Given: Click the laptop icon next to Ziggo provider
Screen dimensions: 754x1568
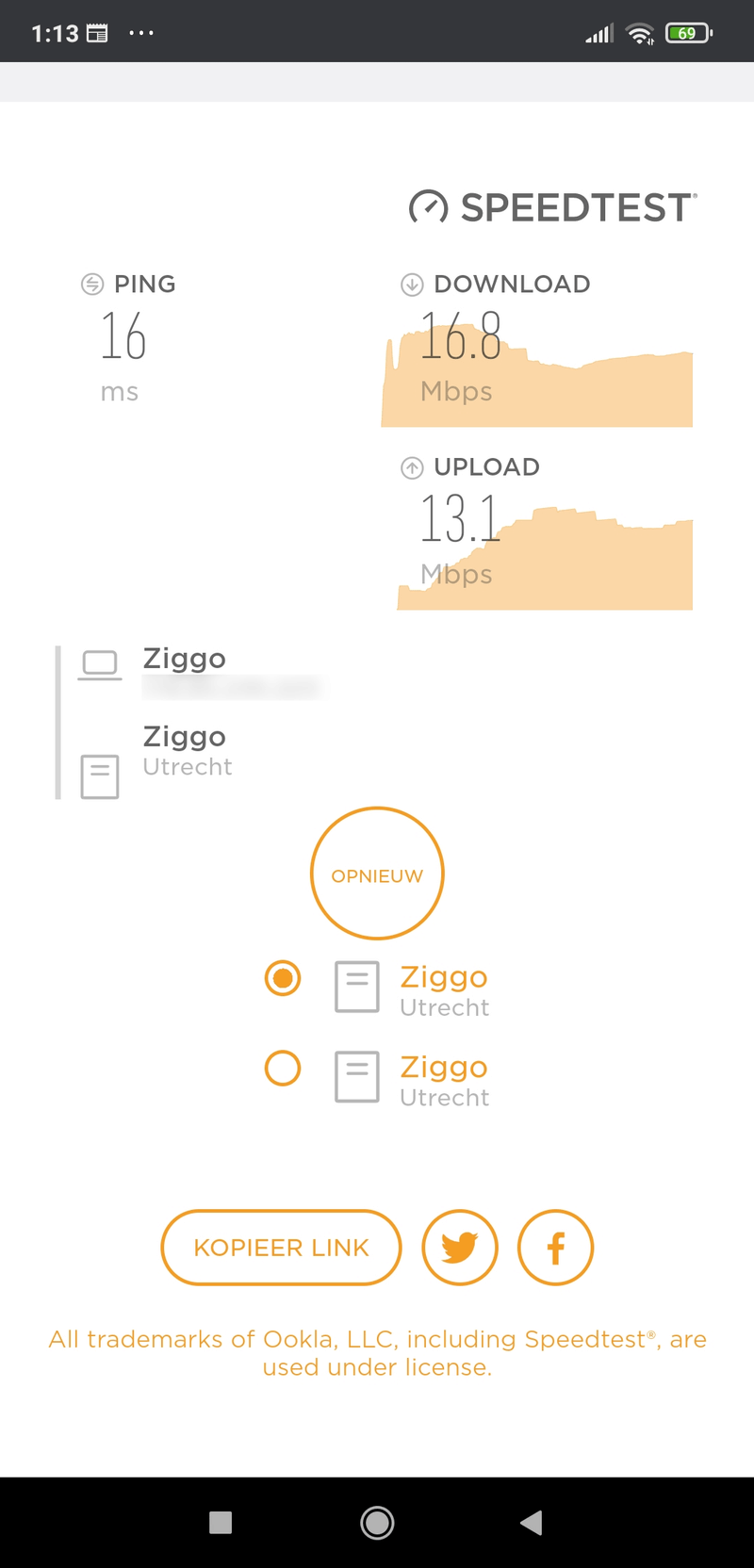Looking at the screenshot, I should pos(100,664).
